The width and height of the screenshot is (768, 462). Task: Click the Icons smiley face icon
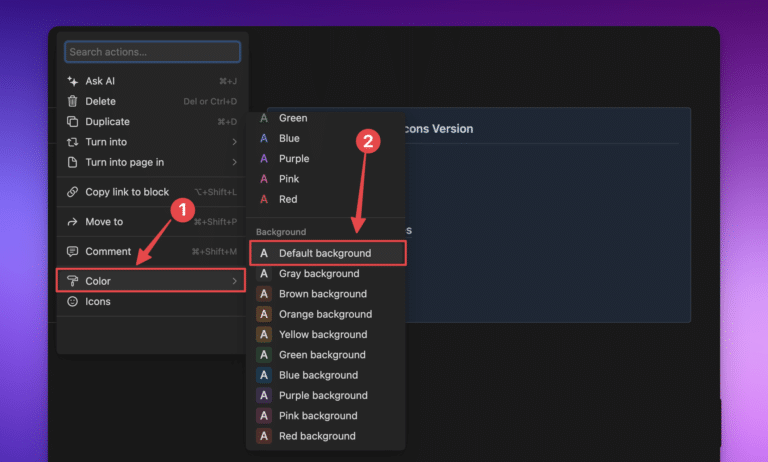[x=72, y=301]
